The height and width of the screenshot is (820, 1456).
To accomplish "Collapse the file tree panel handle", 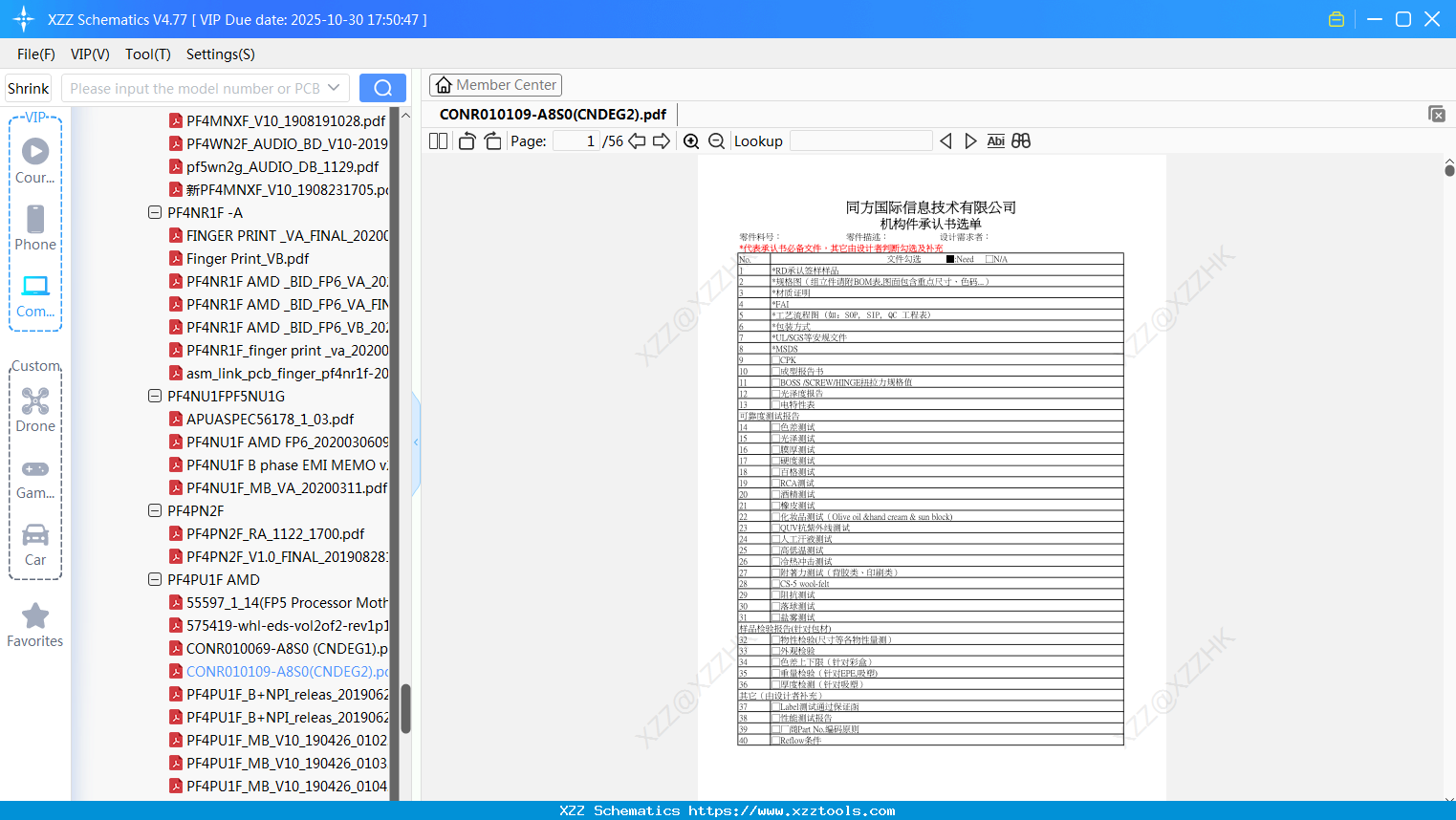I will pyautogui.click(x=416, y=442).
